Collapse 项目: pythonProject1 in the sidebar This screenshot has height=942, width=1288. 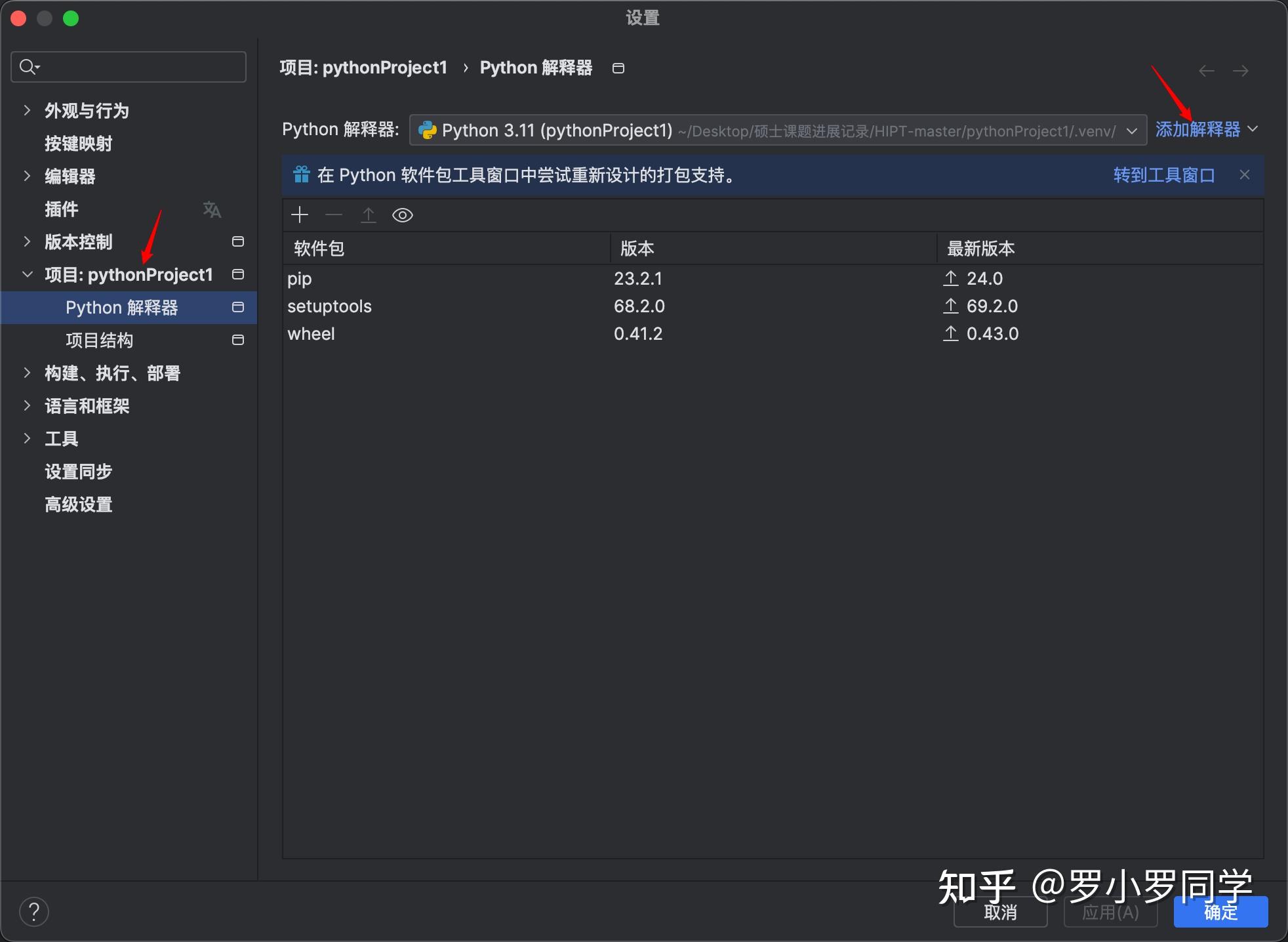click(26, 274)
